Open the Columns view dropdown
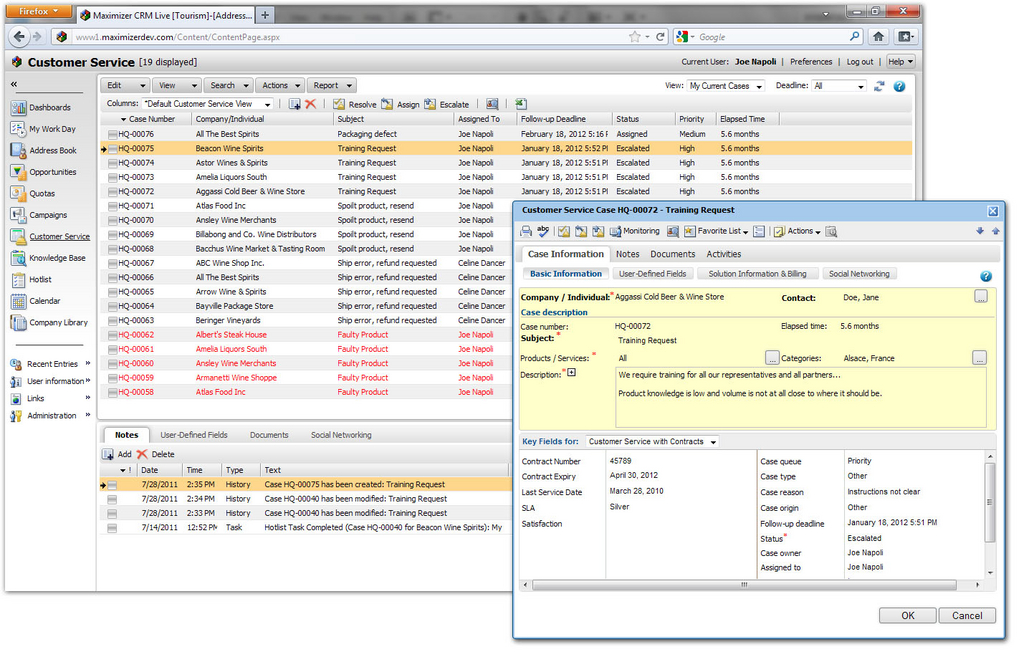This screenshot has height=657, width=1024. pos(208,104)
